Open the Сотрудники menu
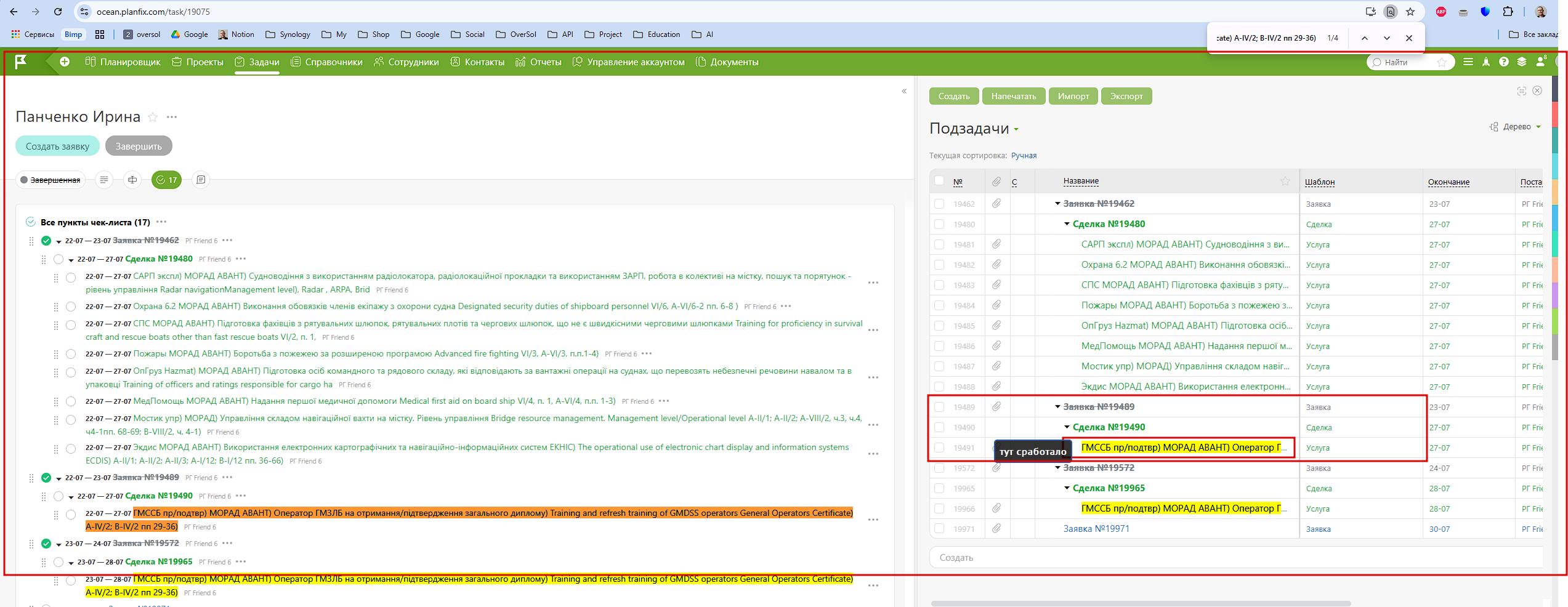The image size is (1568, 607). click(x=406, y=62)
